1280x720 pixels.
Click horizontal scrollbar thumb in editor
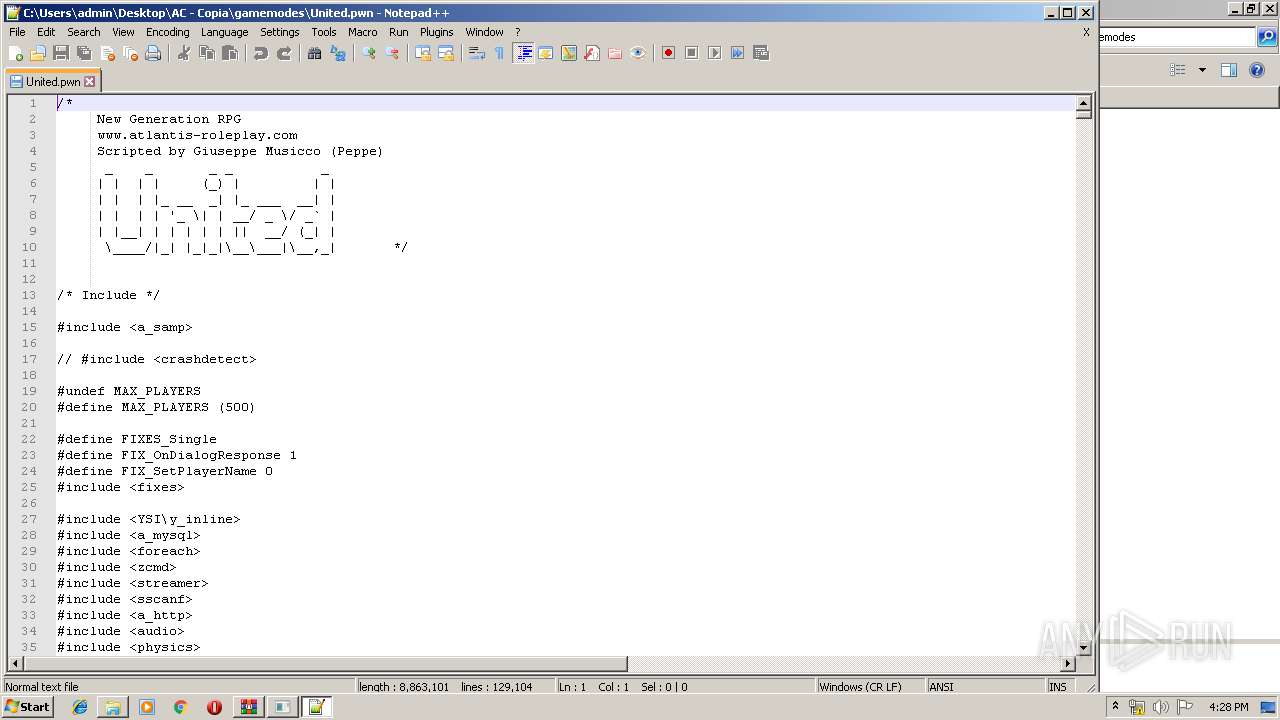pos(325,664)
